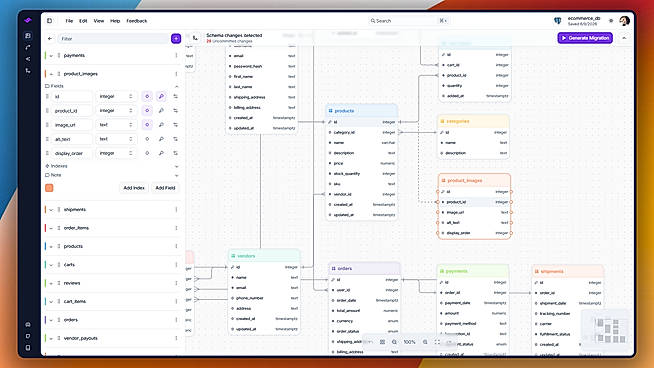Image resolution: width=654 pixels, height=368 pixels.
Task: Open the user avatar menu
Action: pyautogui.click(x=624, y=20)
